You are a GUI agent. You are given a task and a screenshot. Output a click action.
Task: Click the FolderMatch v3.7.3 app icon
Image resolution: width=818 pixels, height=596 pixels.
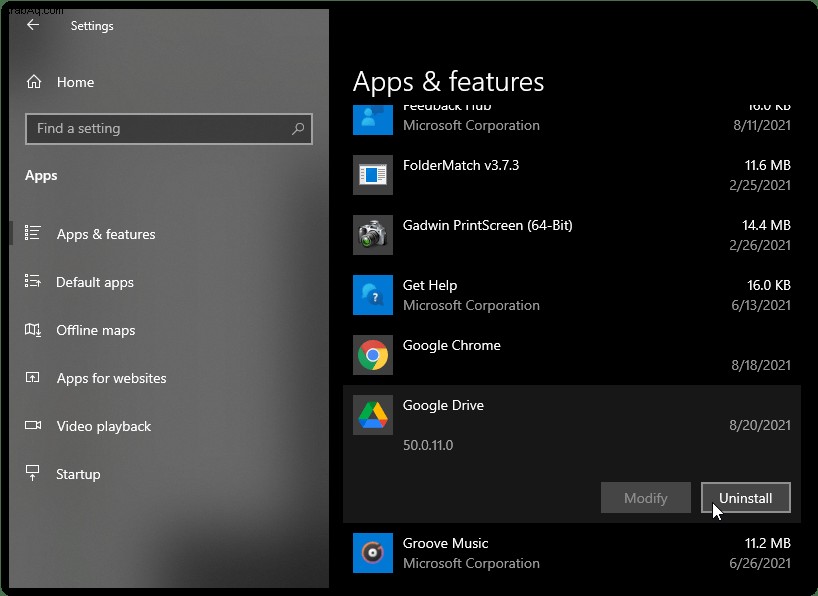pyautogui.click(x=372, y=175)
